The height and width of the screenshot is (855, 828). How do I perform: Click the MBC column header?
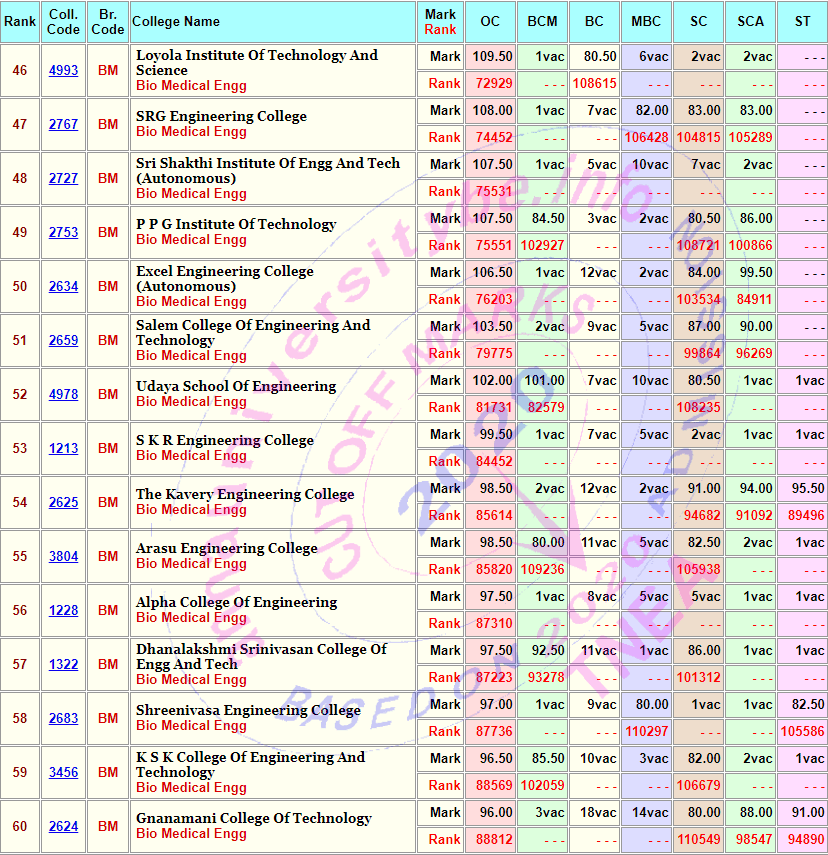click(646, 21)
